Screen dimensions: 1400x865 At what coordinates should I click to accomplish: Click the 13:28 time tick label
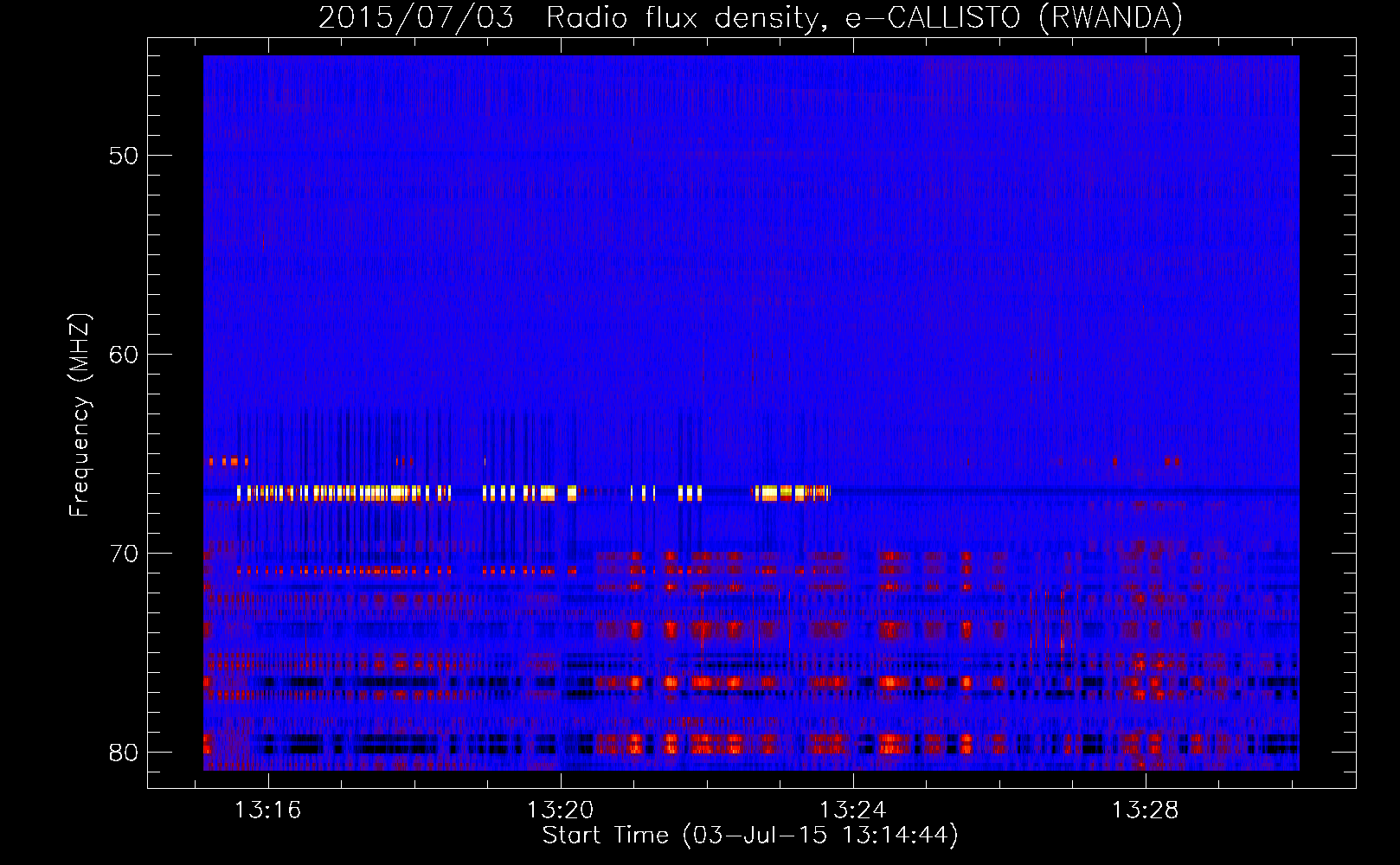tap(1146, 811)
